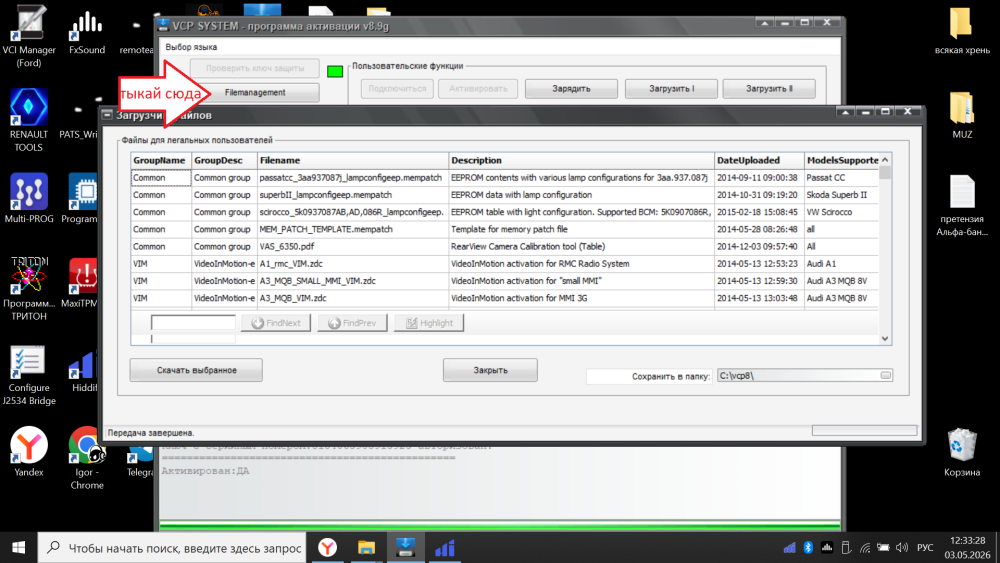
Task: Click the Windows Start button
Action: point(18,548)
